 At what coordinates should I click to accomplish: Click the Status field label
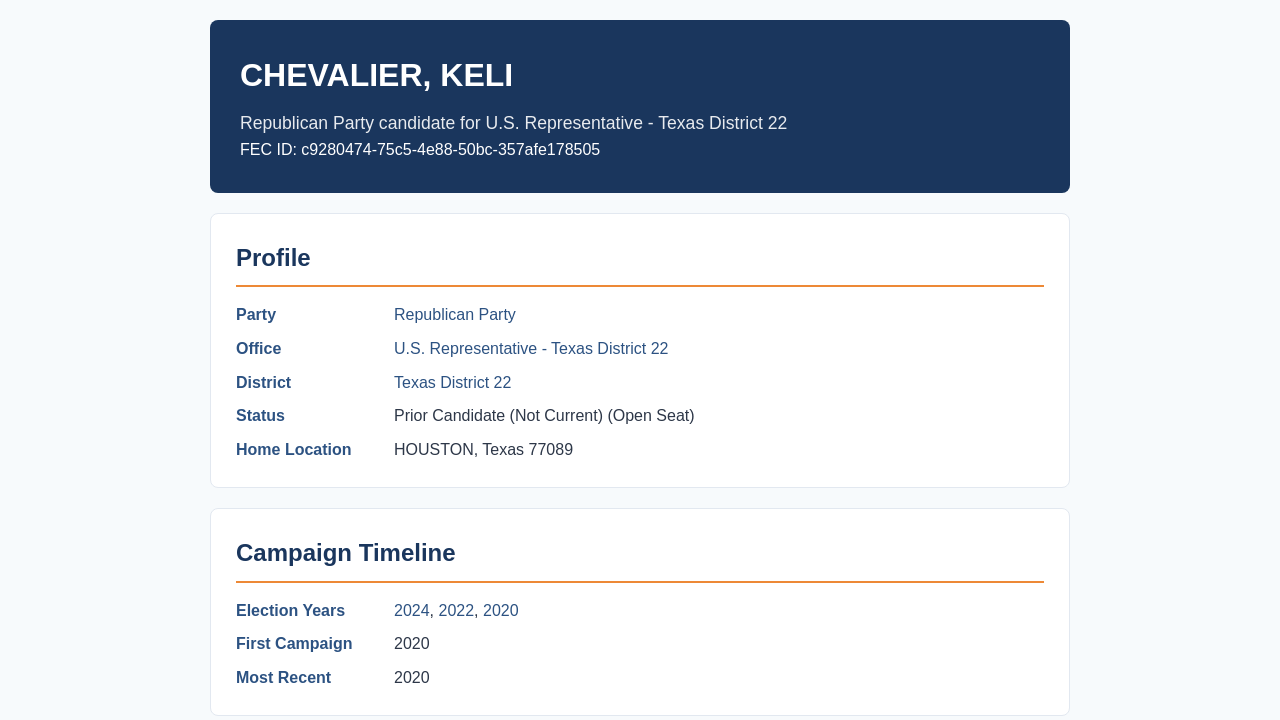pos(260,416)
